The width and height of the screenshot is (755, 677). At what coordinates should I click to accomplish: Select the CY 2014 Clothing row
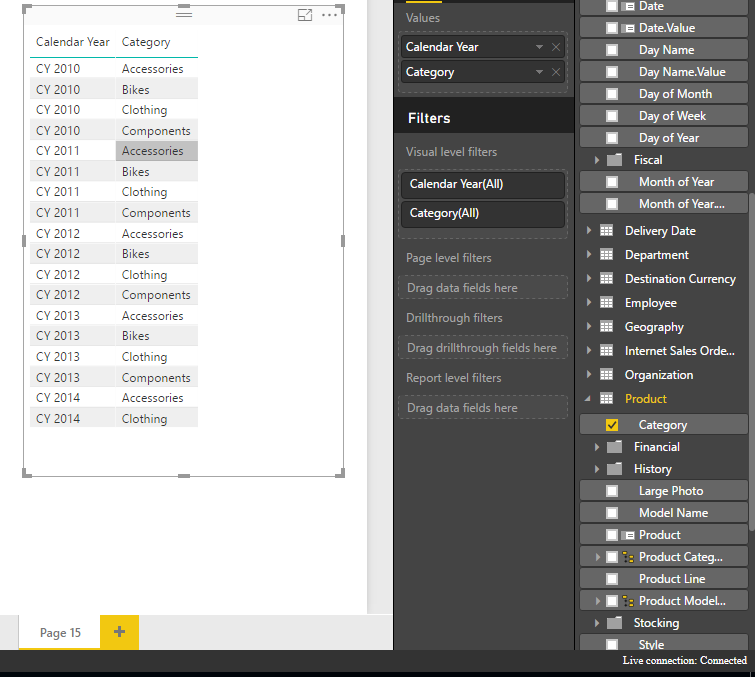click(x=114, y=418)
